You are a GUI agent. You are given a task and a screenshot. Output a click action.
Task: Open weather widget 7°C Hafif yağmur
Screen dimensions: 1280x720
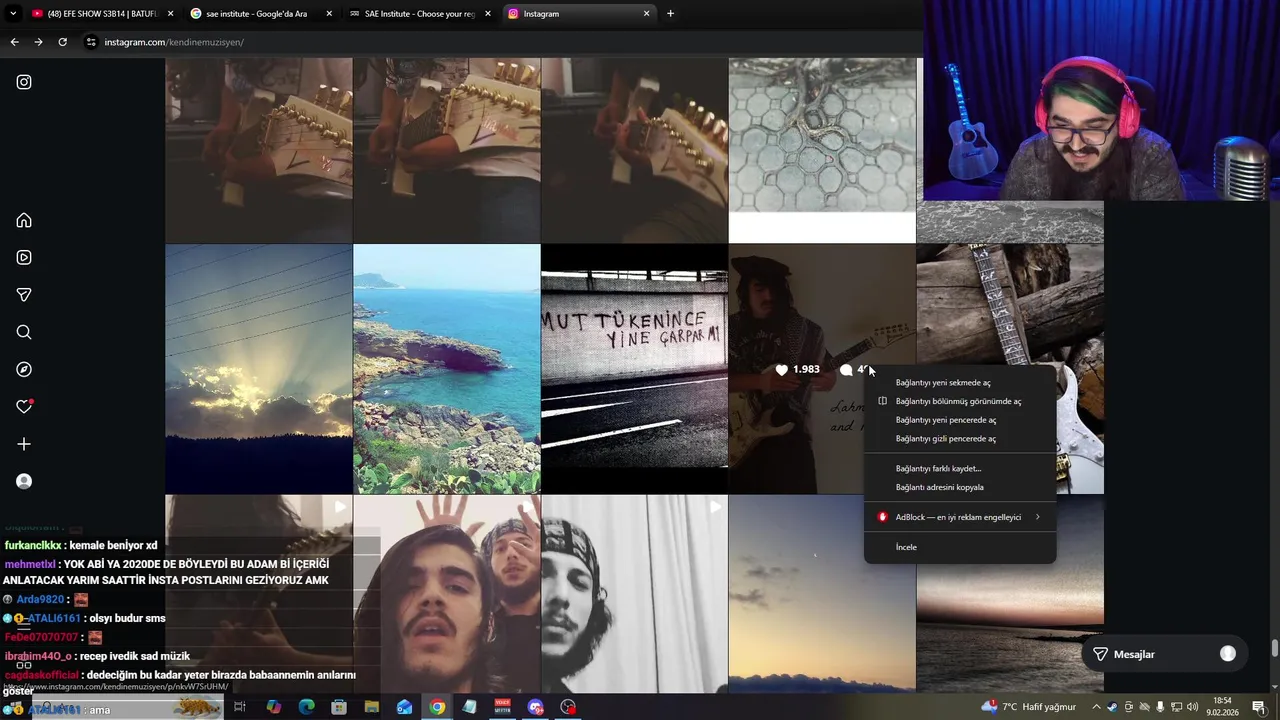click(x=1029, y=707)
